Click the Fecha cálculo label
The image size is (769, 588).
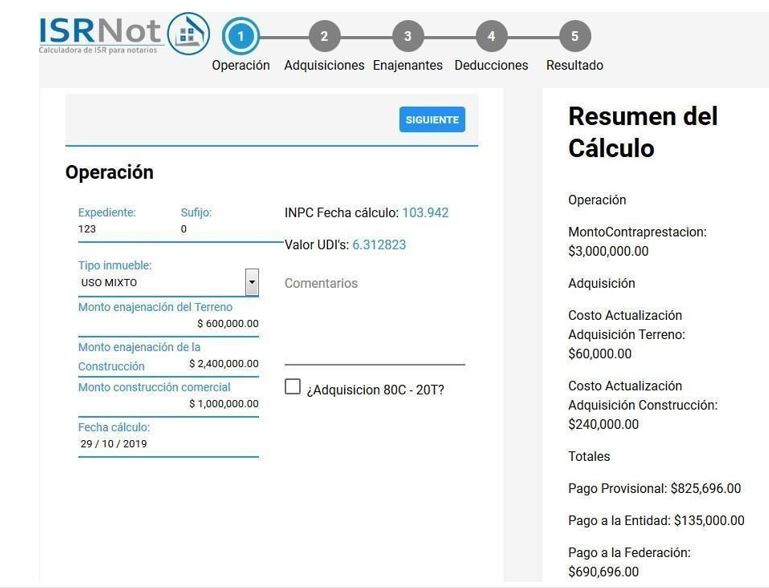tap(114, 428)
